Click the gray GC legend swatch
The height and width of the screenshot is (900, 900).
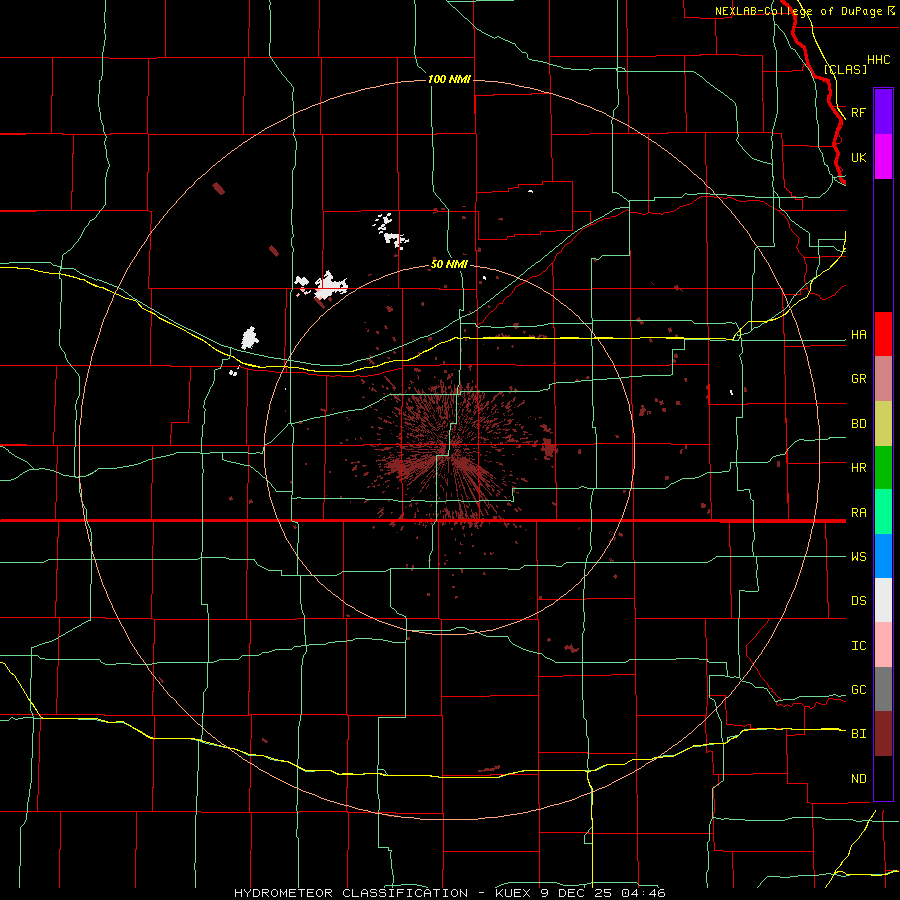pos(883,689)
